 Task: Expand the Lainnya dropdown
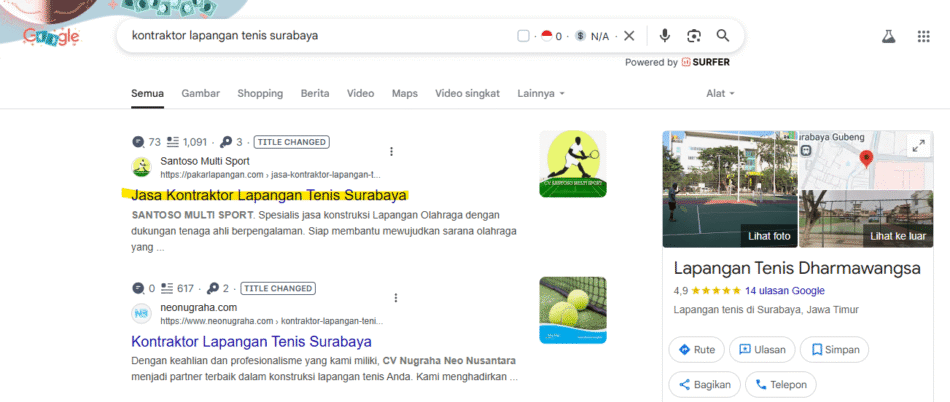coord(541,93)
